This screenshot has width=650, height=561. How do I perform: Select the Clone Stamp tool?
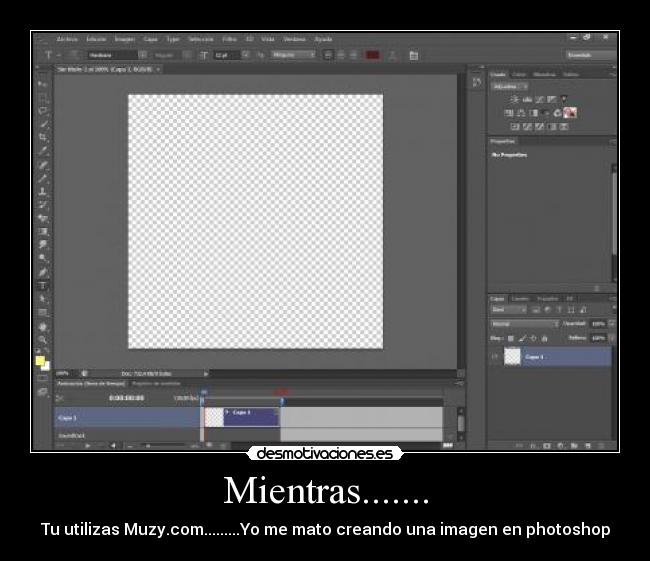coord(43,192)
